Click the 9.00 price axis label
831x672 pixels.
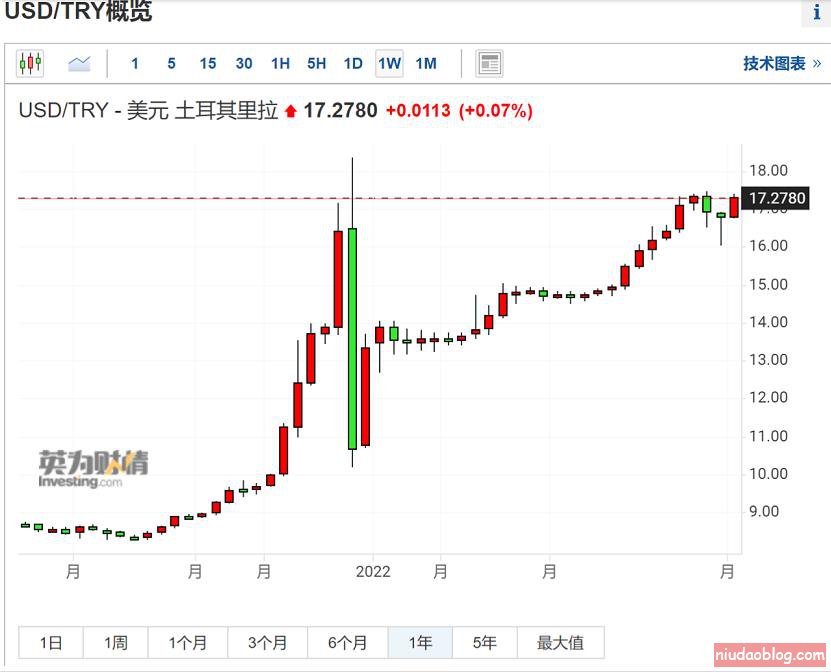(x=764, y=511)
